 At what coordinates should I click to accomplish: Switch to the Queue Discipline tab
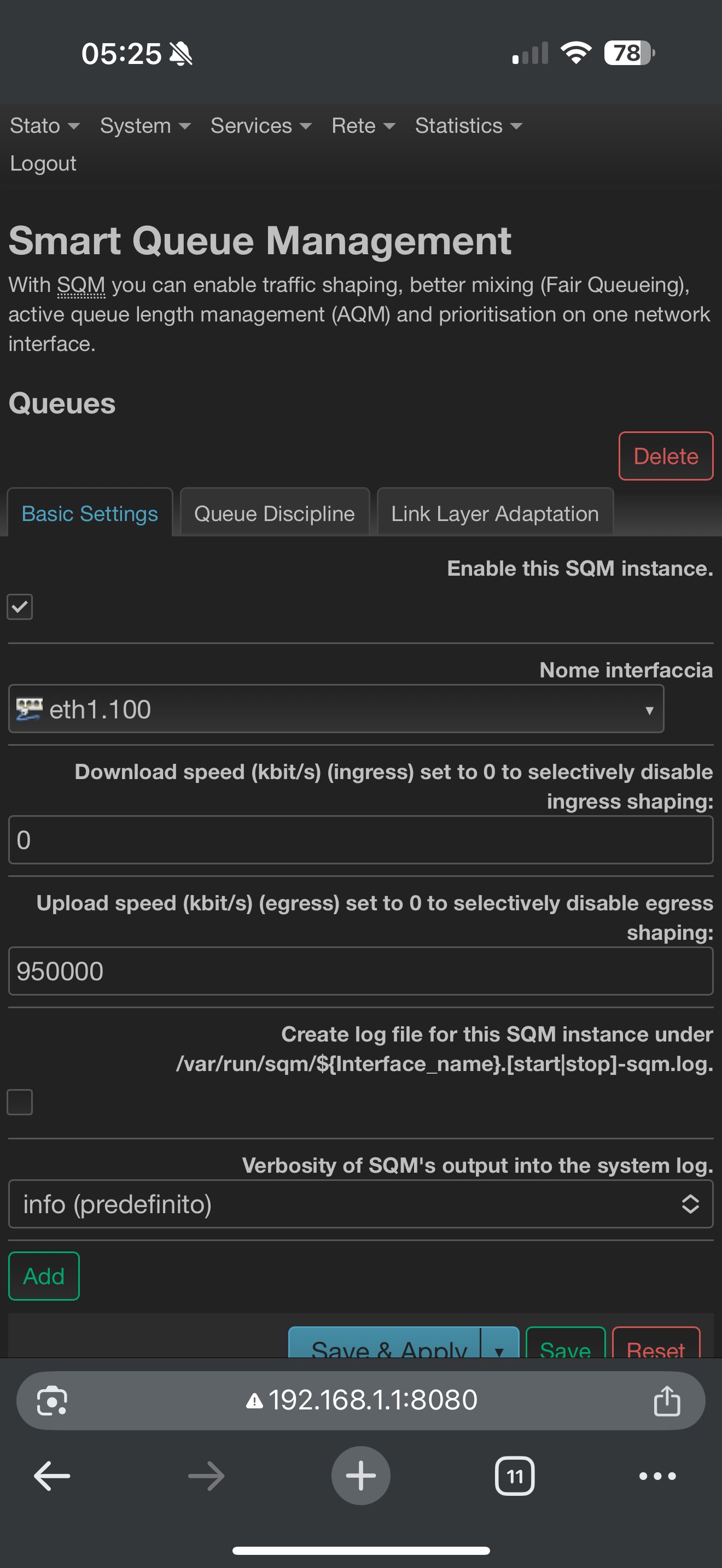[275, 514]
